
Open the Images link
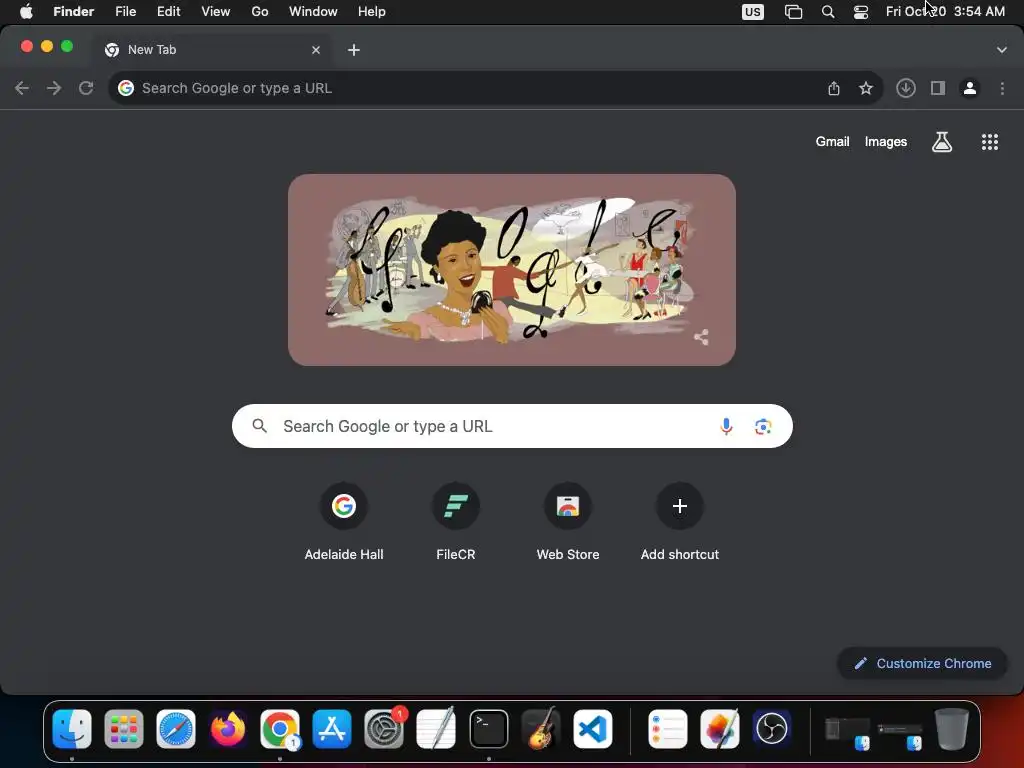(886, 142)
